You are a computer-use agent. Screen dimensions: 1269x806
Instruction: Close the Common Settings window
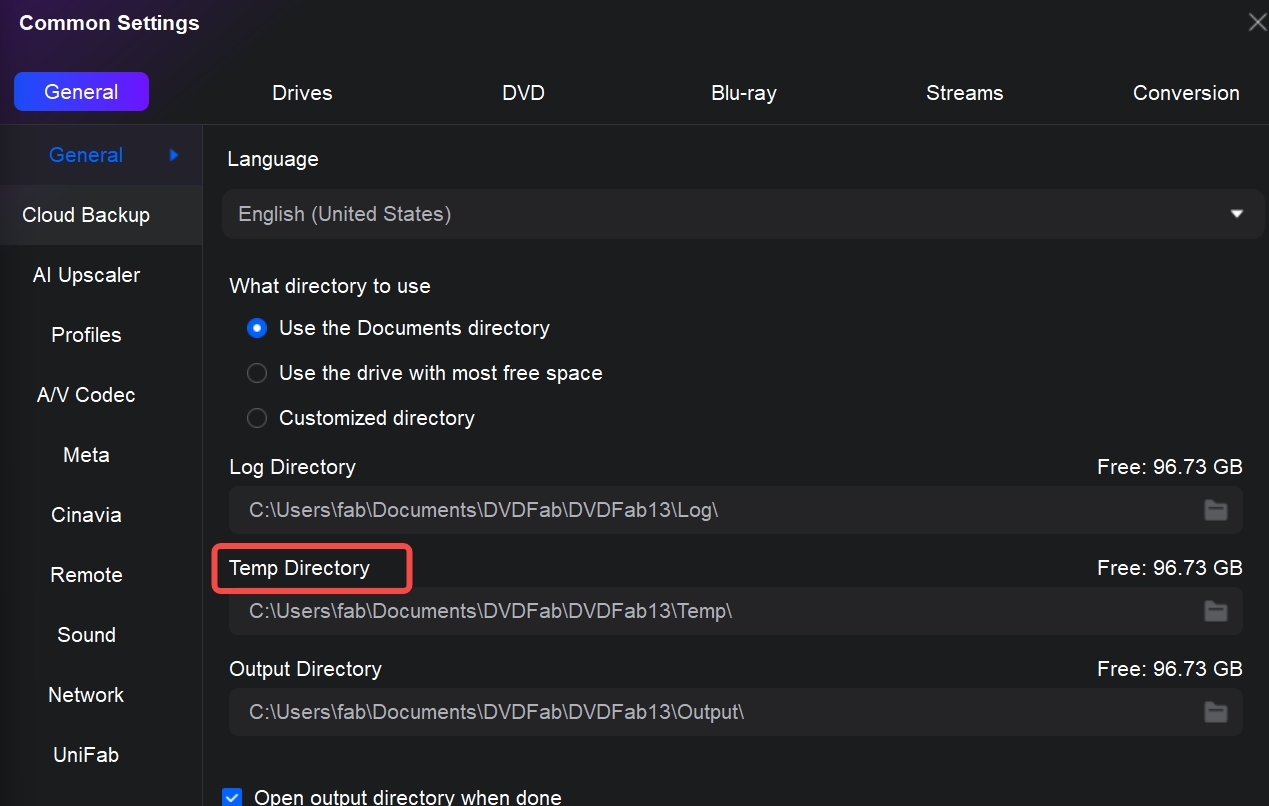[1257, 22]
